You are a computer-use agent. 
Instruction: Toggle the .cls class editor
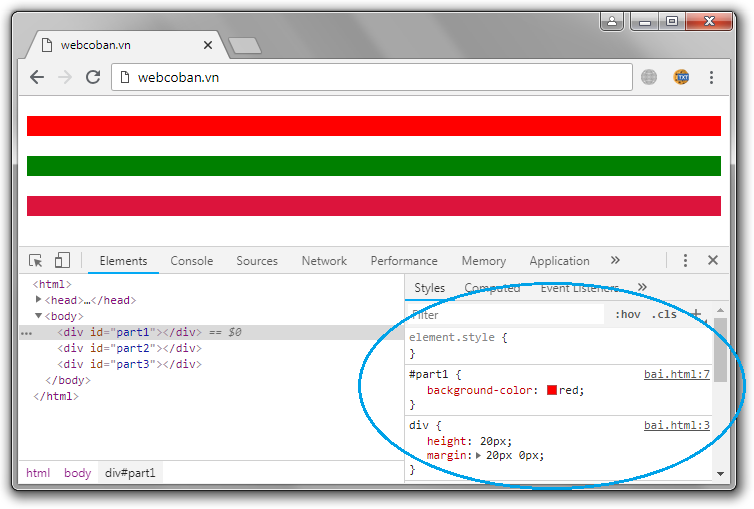click(664, 314)
